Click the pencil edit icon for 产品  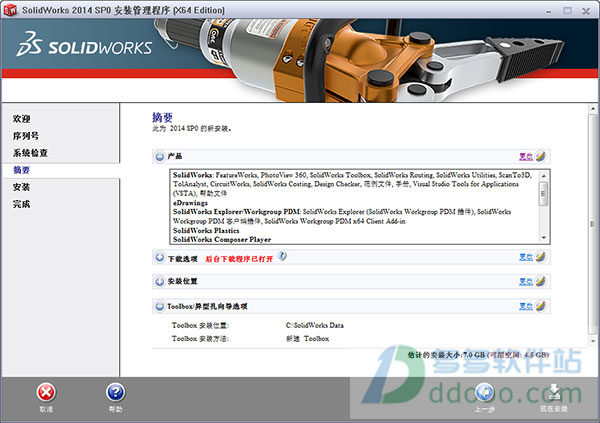tap(540, 156)
